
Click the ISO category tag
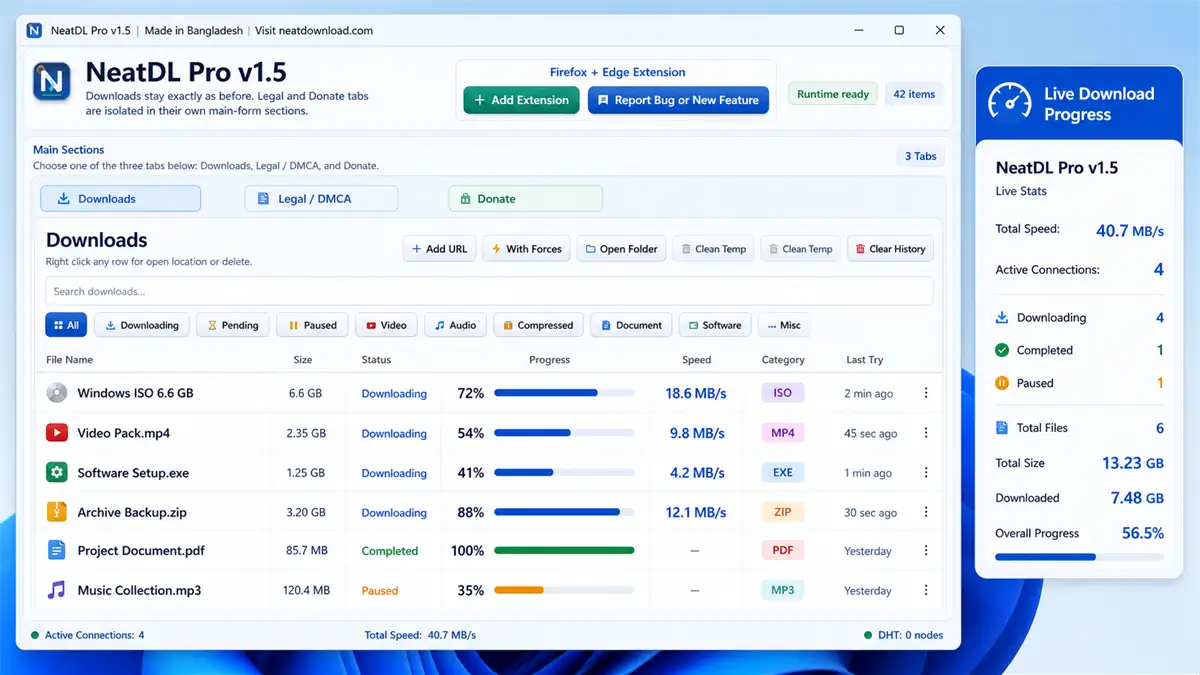click(783, 393)
